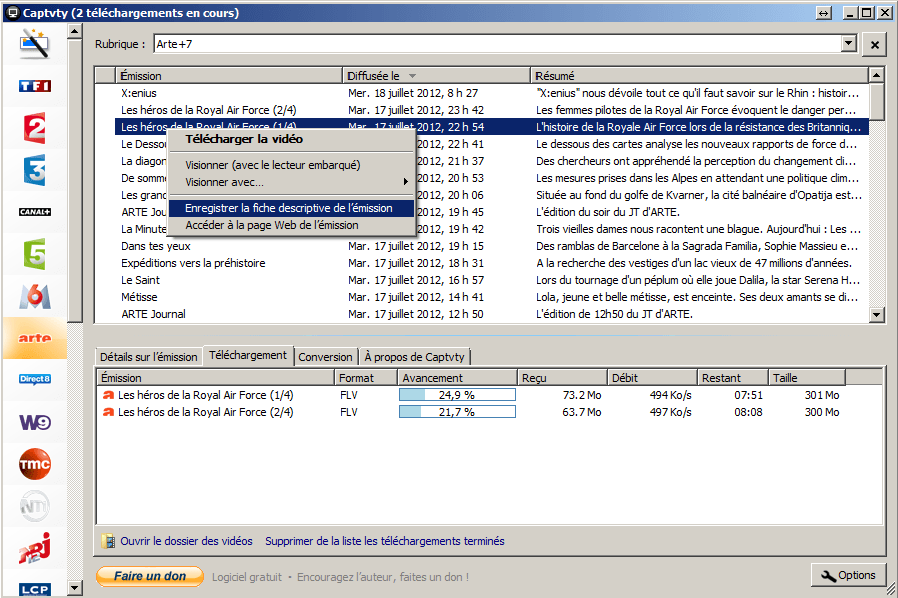This screenshot has width=898, height=598.
Task: Click the Avancement column header
Action: coord(457,378)
